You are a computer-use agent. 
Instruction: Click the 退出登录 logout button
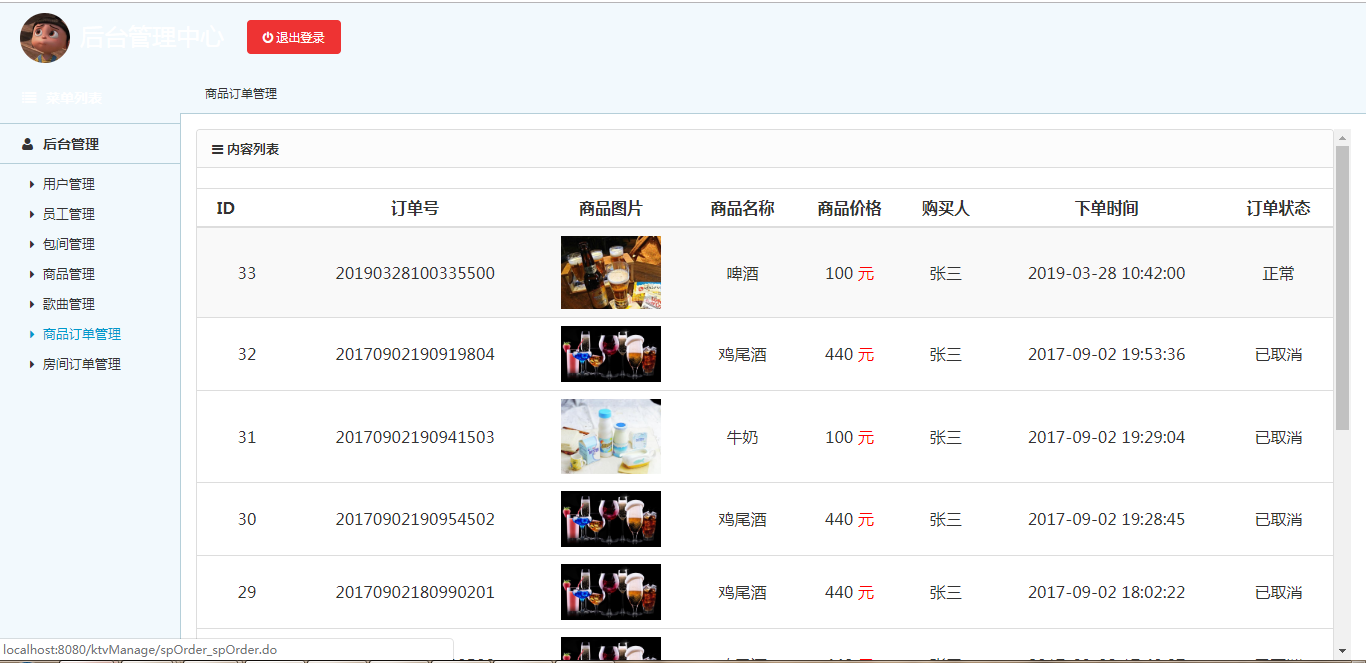coord(294,37)
